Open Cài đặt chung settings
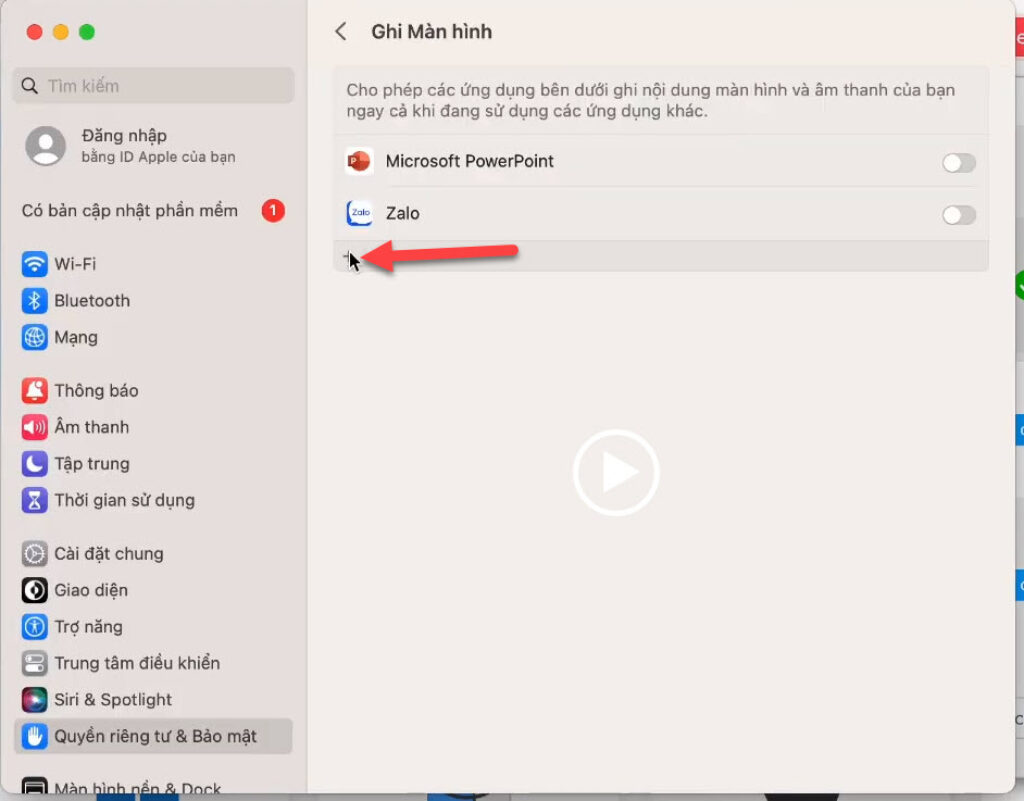Screen dimensions: 1024x801 (x=108, y=554)
